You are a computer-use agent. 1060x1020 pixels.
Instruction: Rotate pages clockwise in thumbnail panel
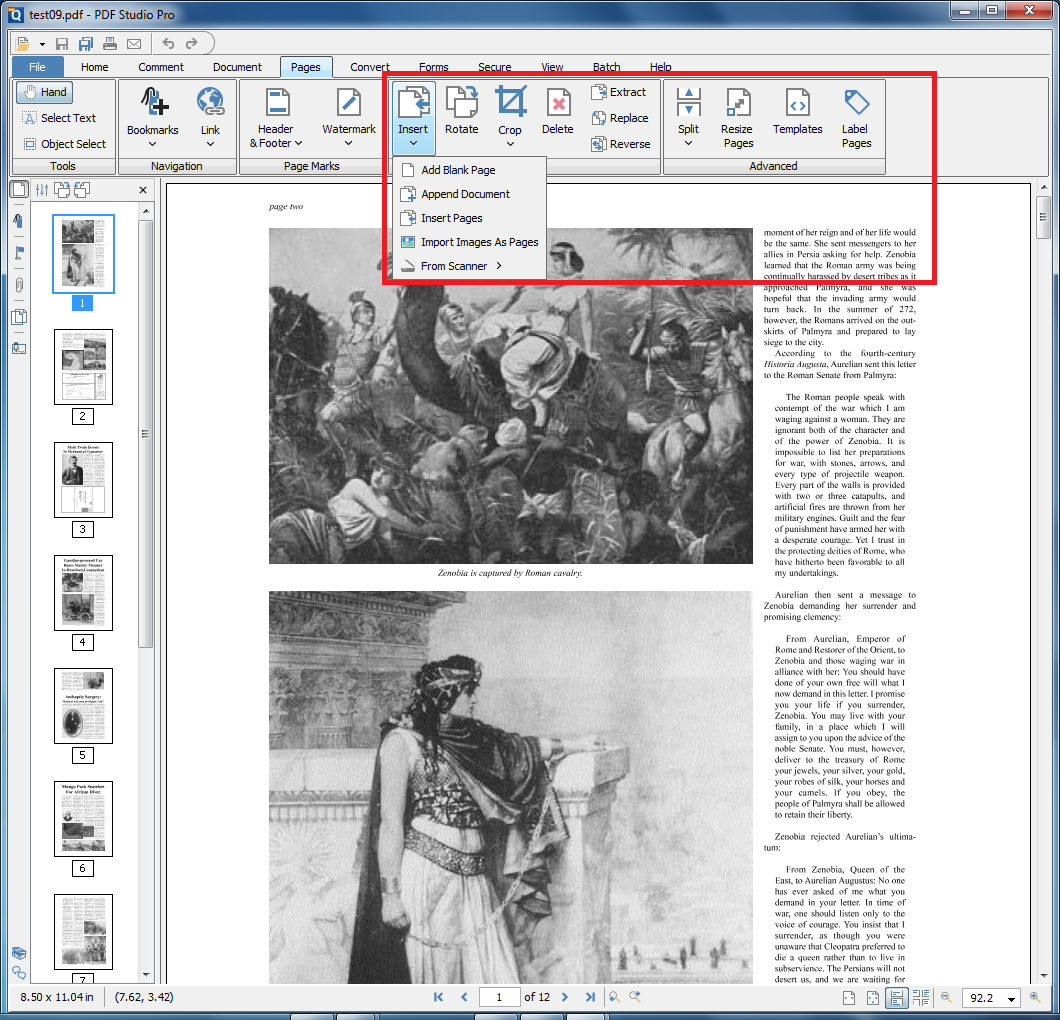tap(62, 190)
